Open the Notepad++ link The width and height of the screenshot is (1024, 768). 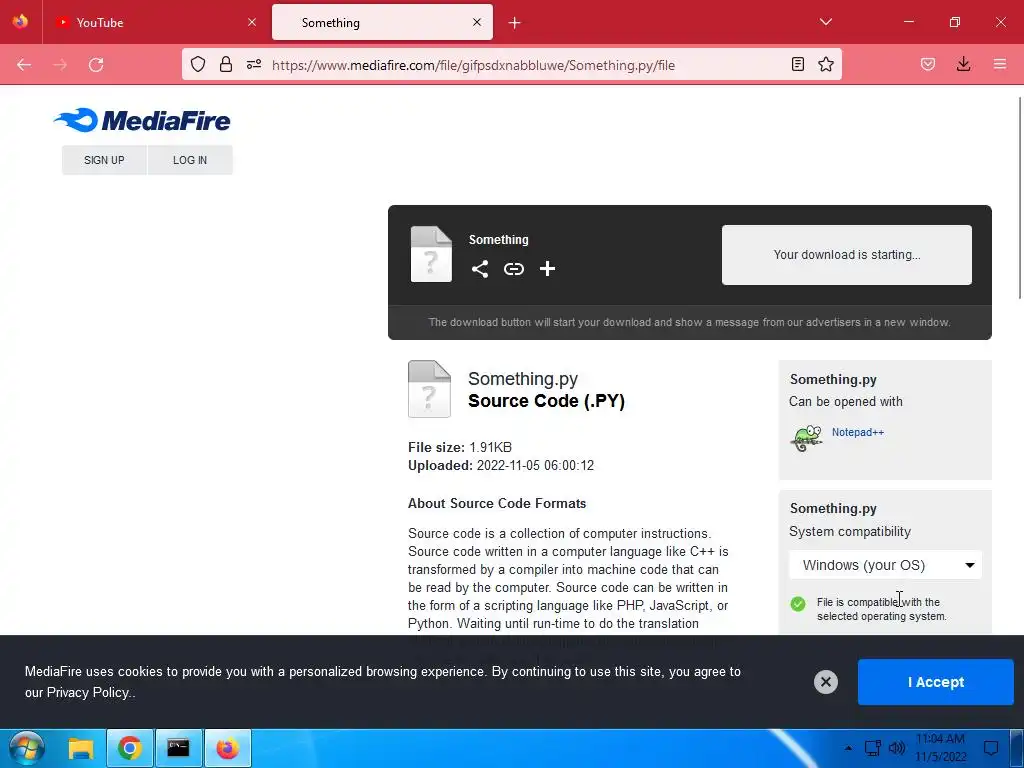[x=857, y=432]
